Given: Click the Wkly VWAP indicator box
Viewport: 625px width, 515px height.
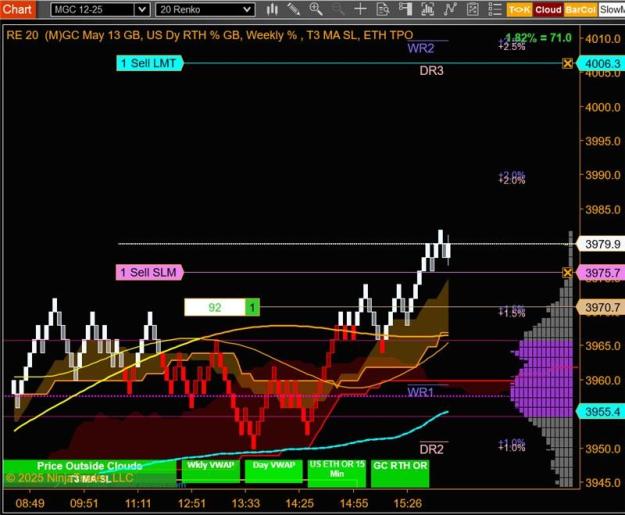Looking at the screenshot, I should 211,472.
